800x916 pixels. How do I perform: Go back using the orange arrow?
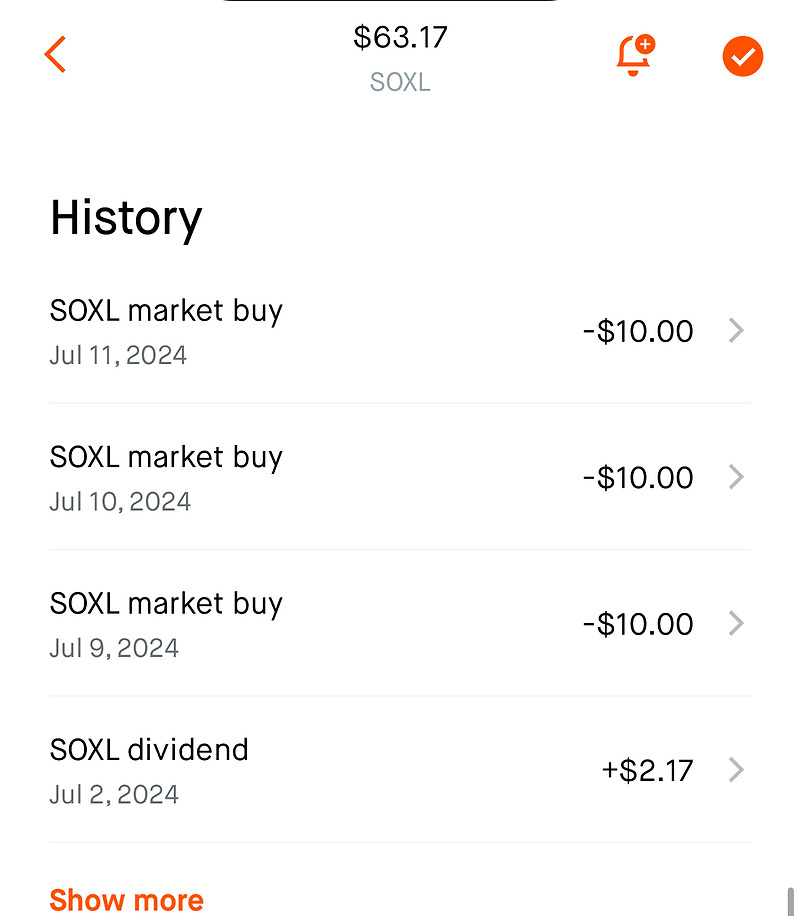(55, 54)
